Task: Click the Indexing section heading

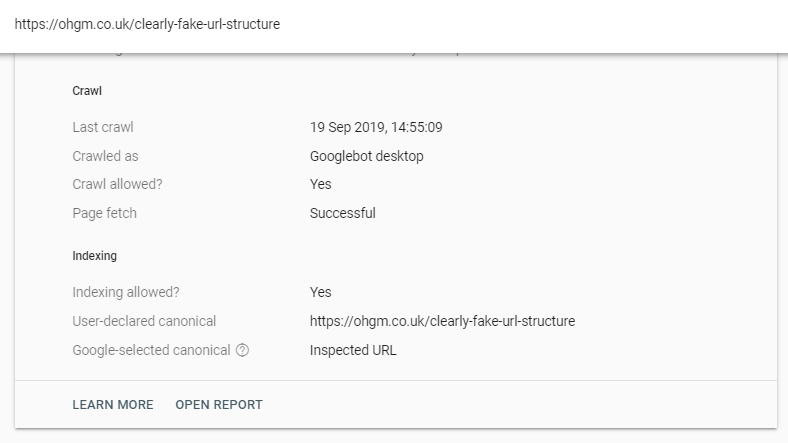Action: [94, 256]
